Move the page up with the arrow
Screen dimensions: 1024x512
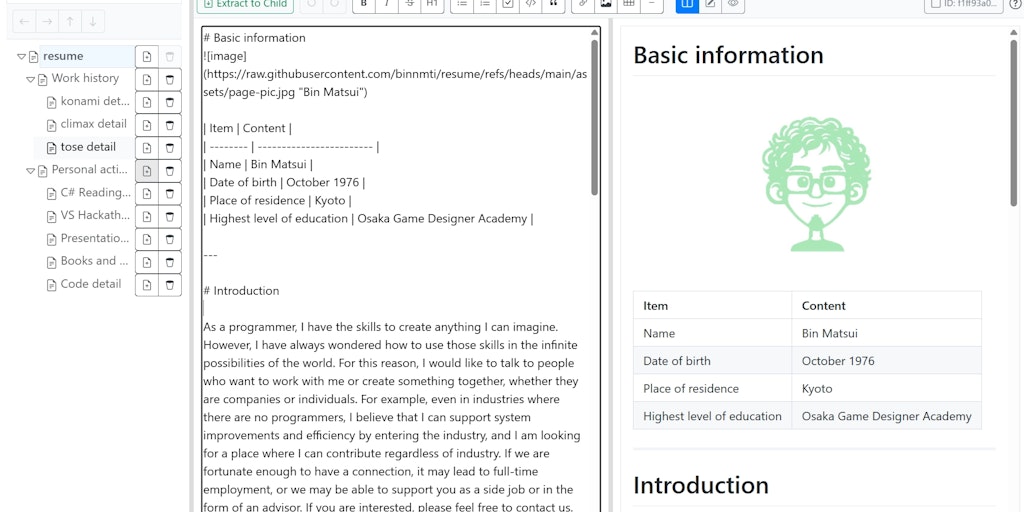(70, 22)
